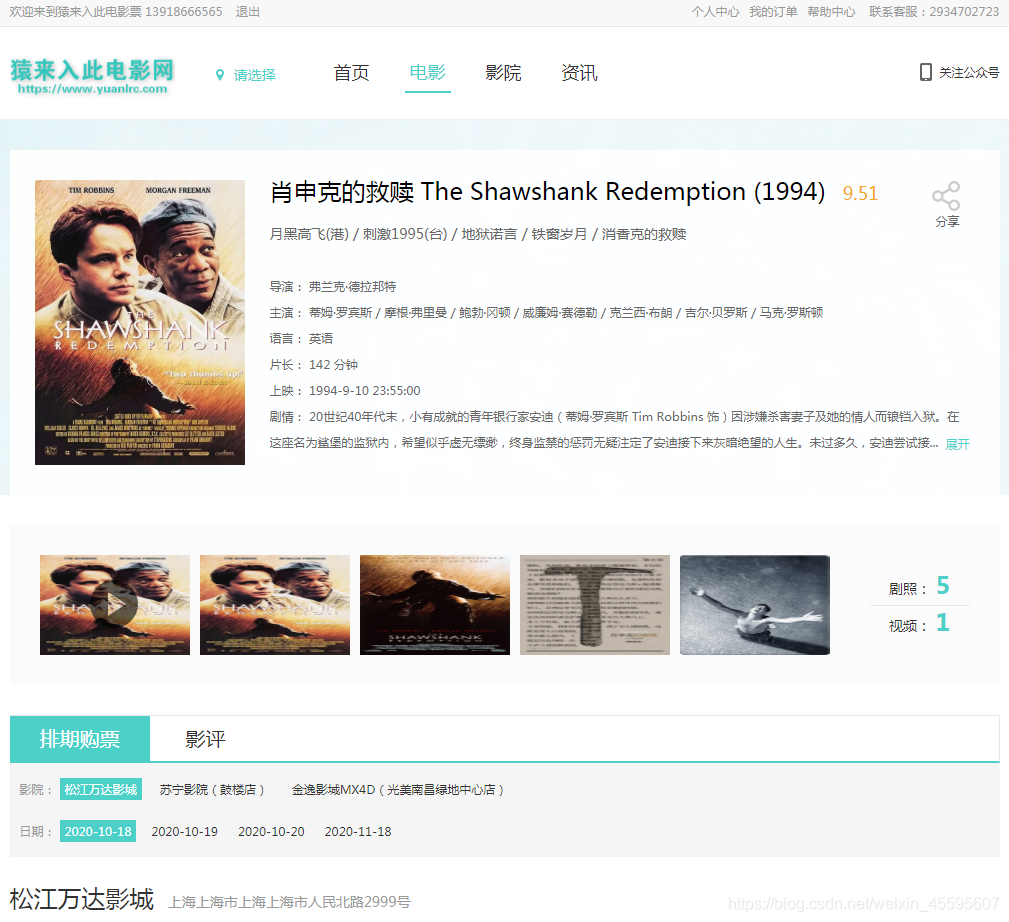Click the share icon beside movie title
Image resolution: width=1009 pixels, height=922 pixels.
946,196
